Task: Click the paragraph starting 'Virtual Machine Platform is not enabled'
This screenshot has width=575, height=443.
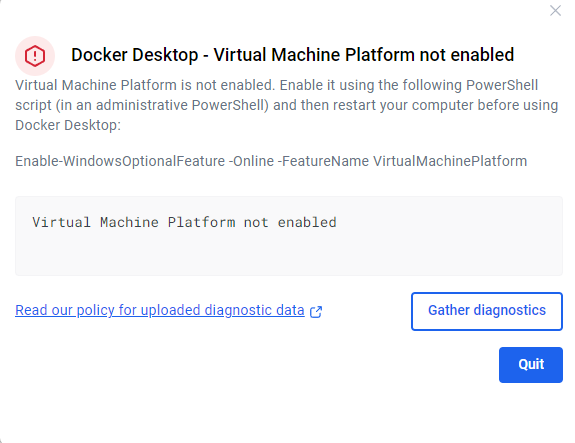Action: (x=286, y=105)
